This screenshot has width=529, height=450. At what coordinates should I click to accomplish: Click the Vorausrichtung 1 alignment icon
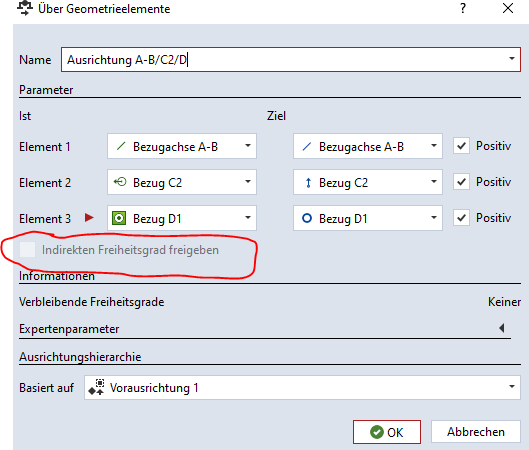click(x=96, y=387)
